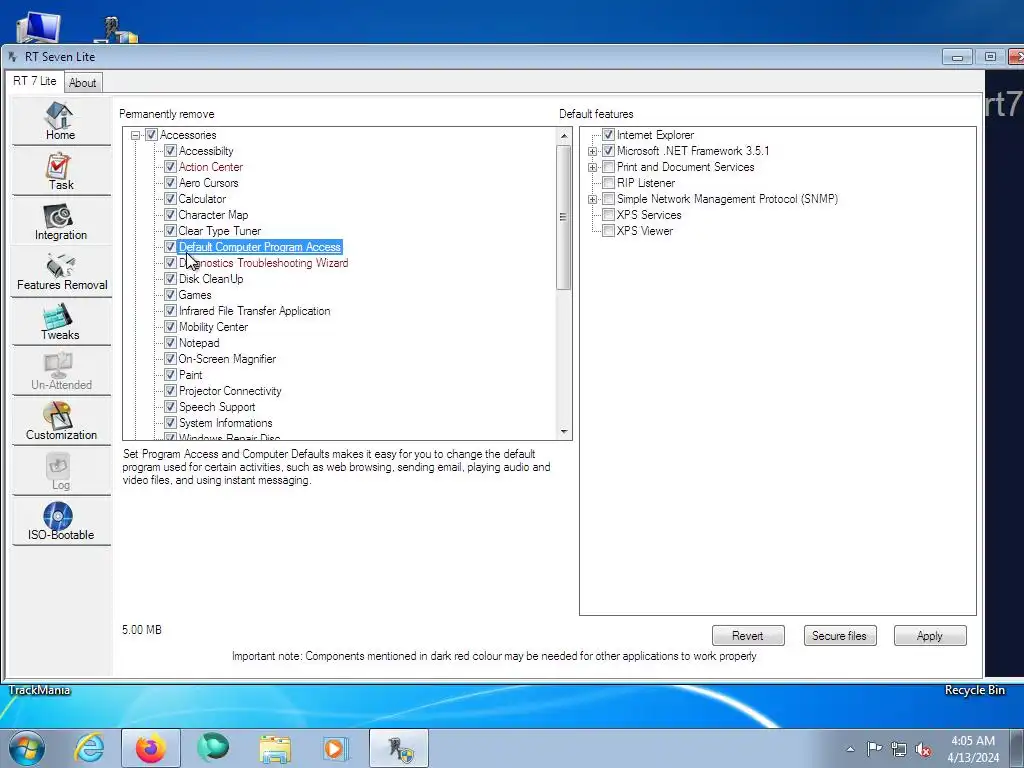This screenshot has width=1024, height=768.
Task: Open the Task section icon
Action: (x=60, y=171)
